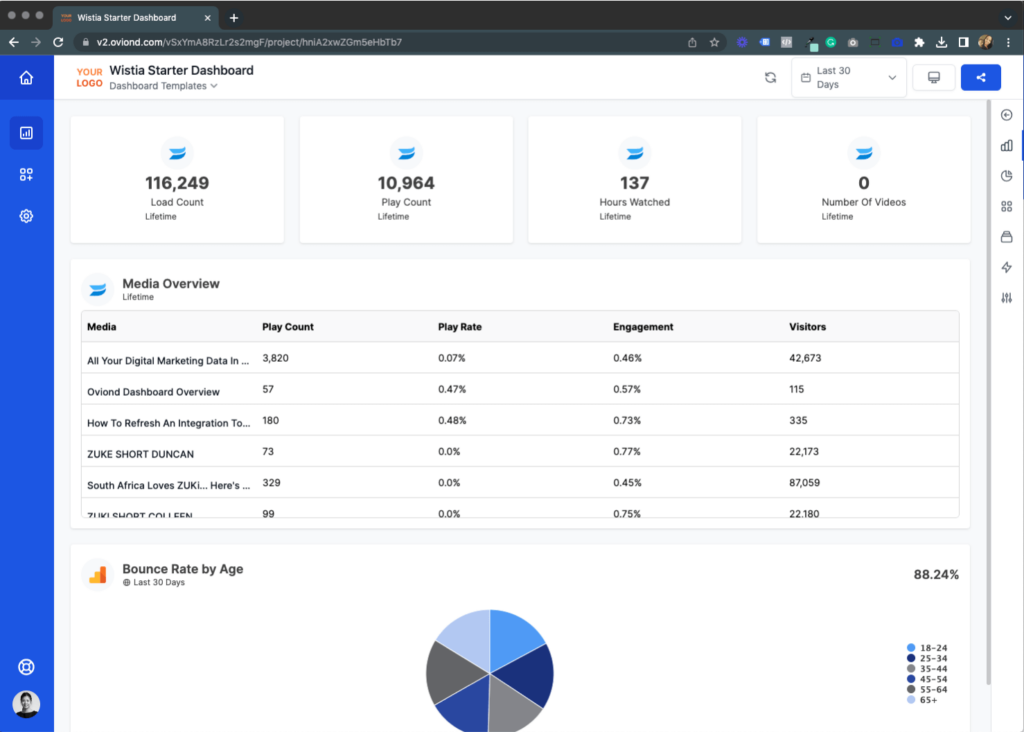Sort by Media column header
The height and width of the screenshot is (732, 1024).
coord(102,327)
